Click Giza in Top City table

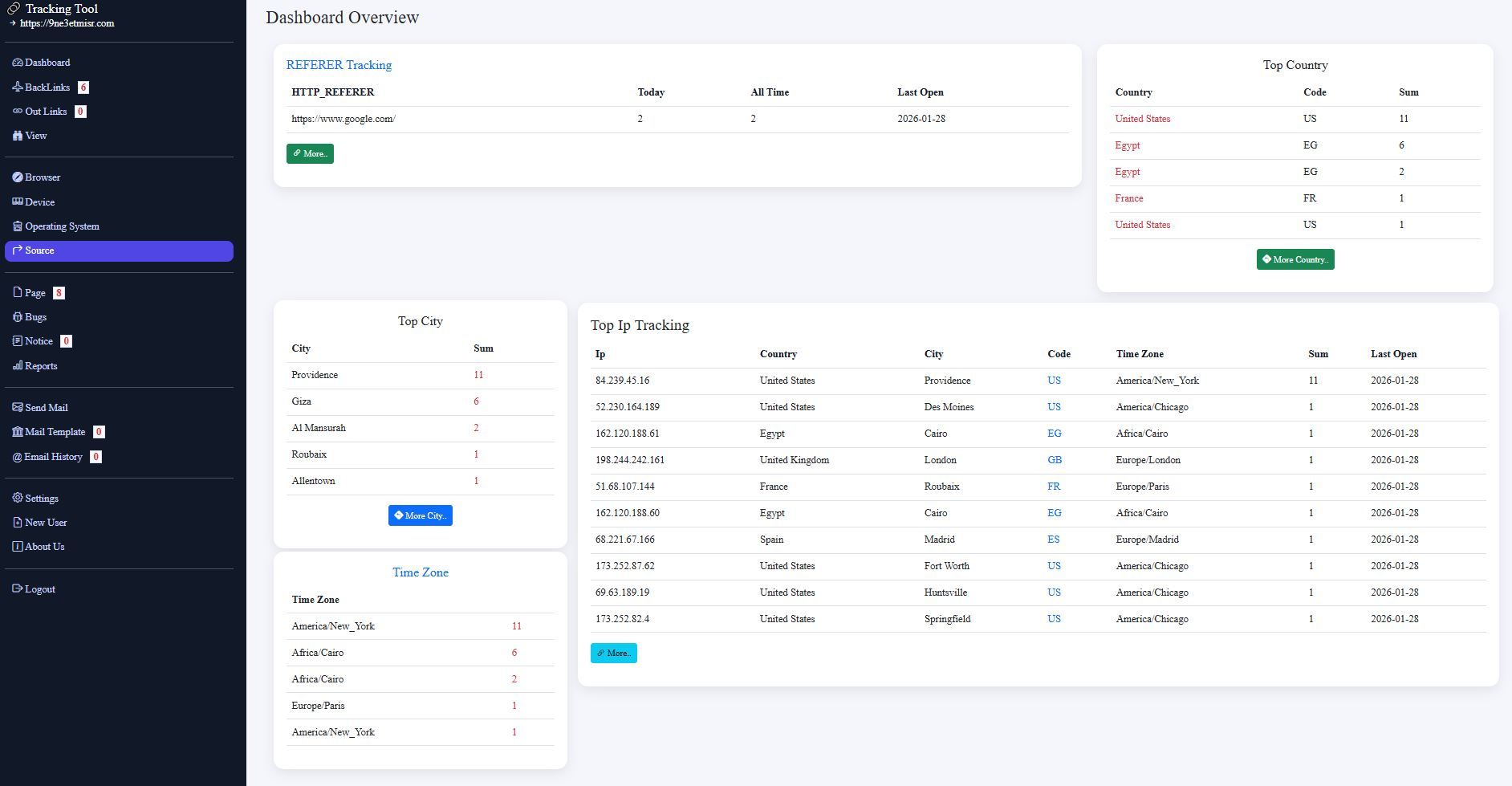click(301, 401)
